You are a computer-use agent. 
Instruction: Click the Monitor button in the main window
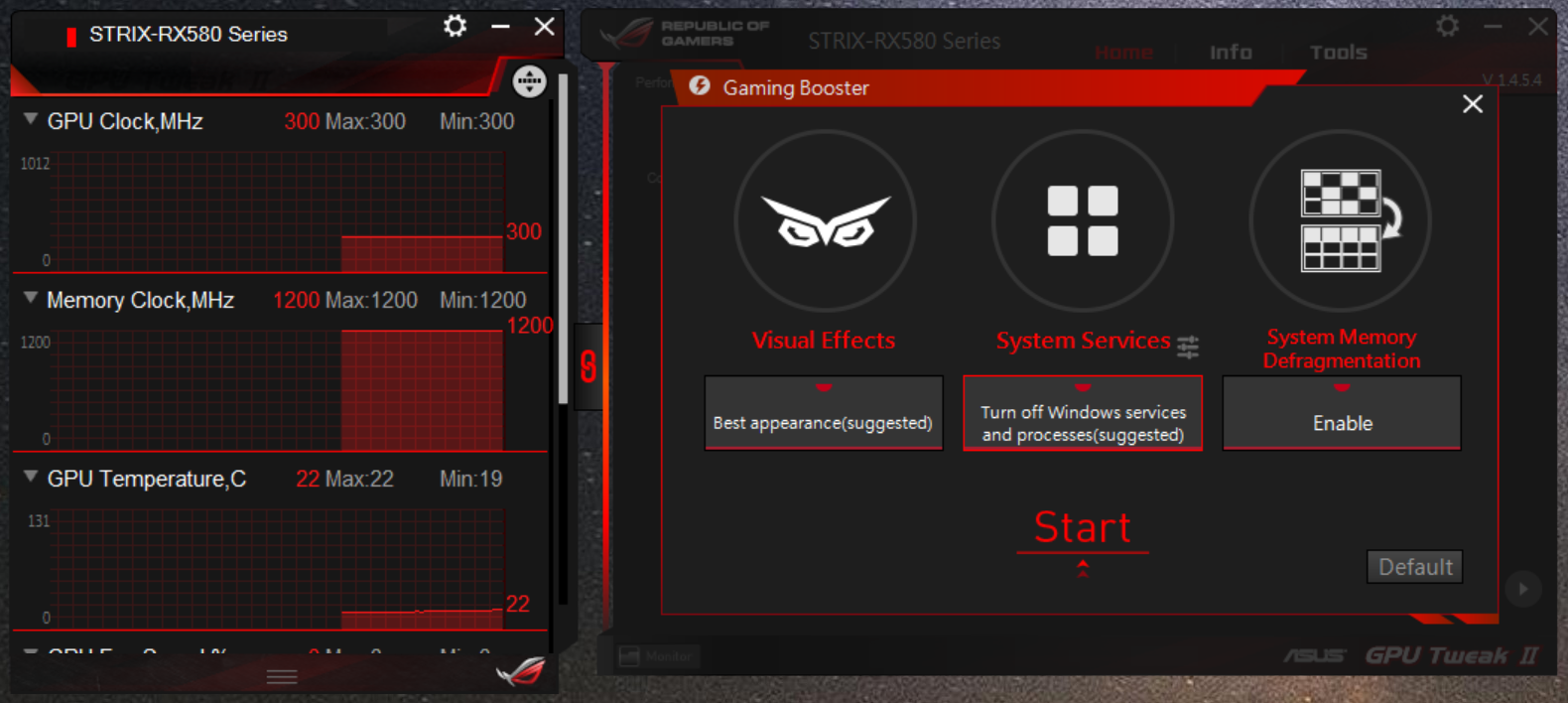coord(658,656)
